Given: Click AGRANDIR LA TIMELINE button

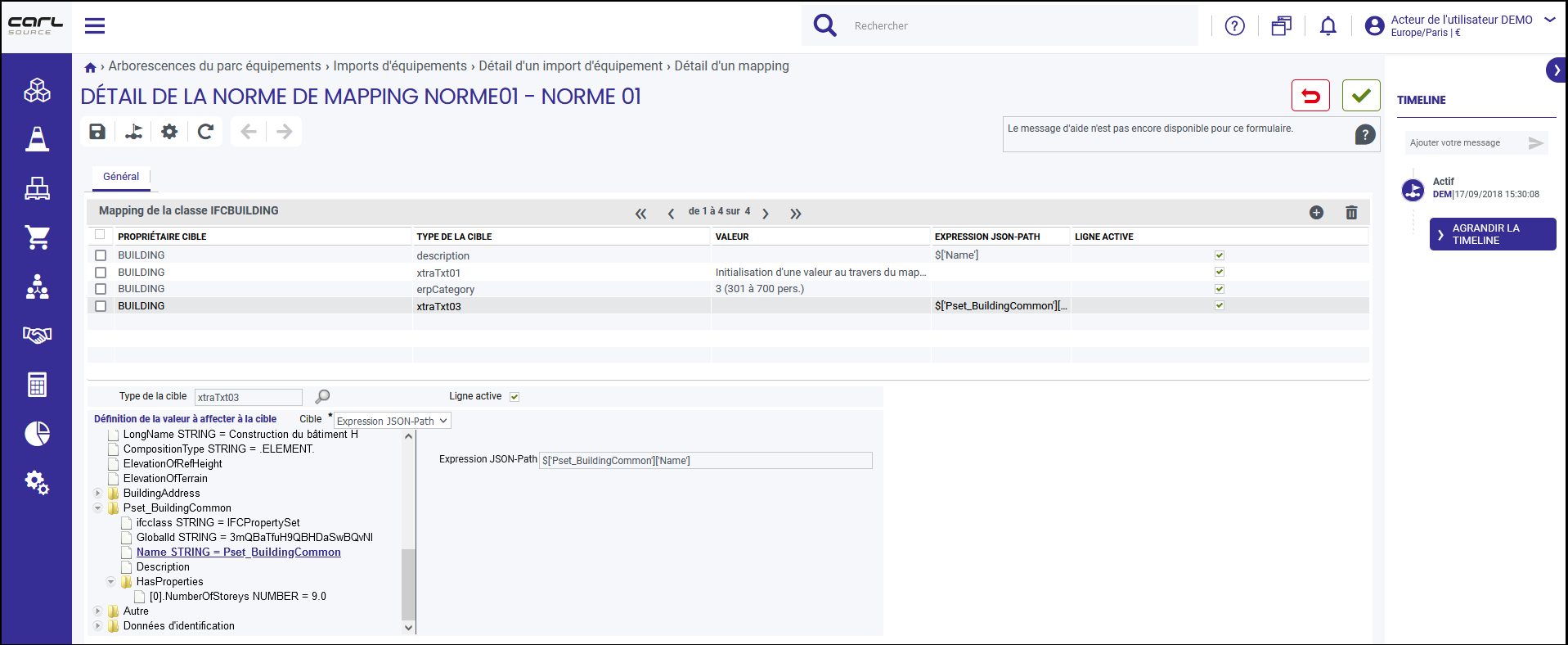Looking at the screenshot, I should click(x=1492, y=234).
